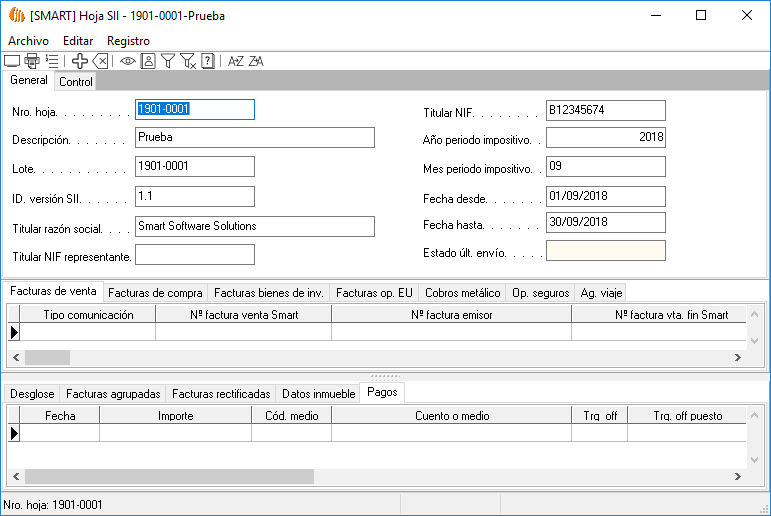Add a new record with plus icon
Image resolution: width=771 pixels, height=516 pixels.
coord(80,61)
